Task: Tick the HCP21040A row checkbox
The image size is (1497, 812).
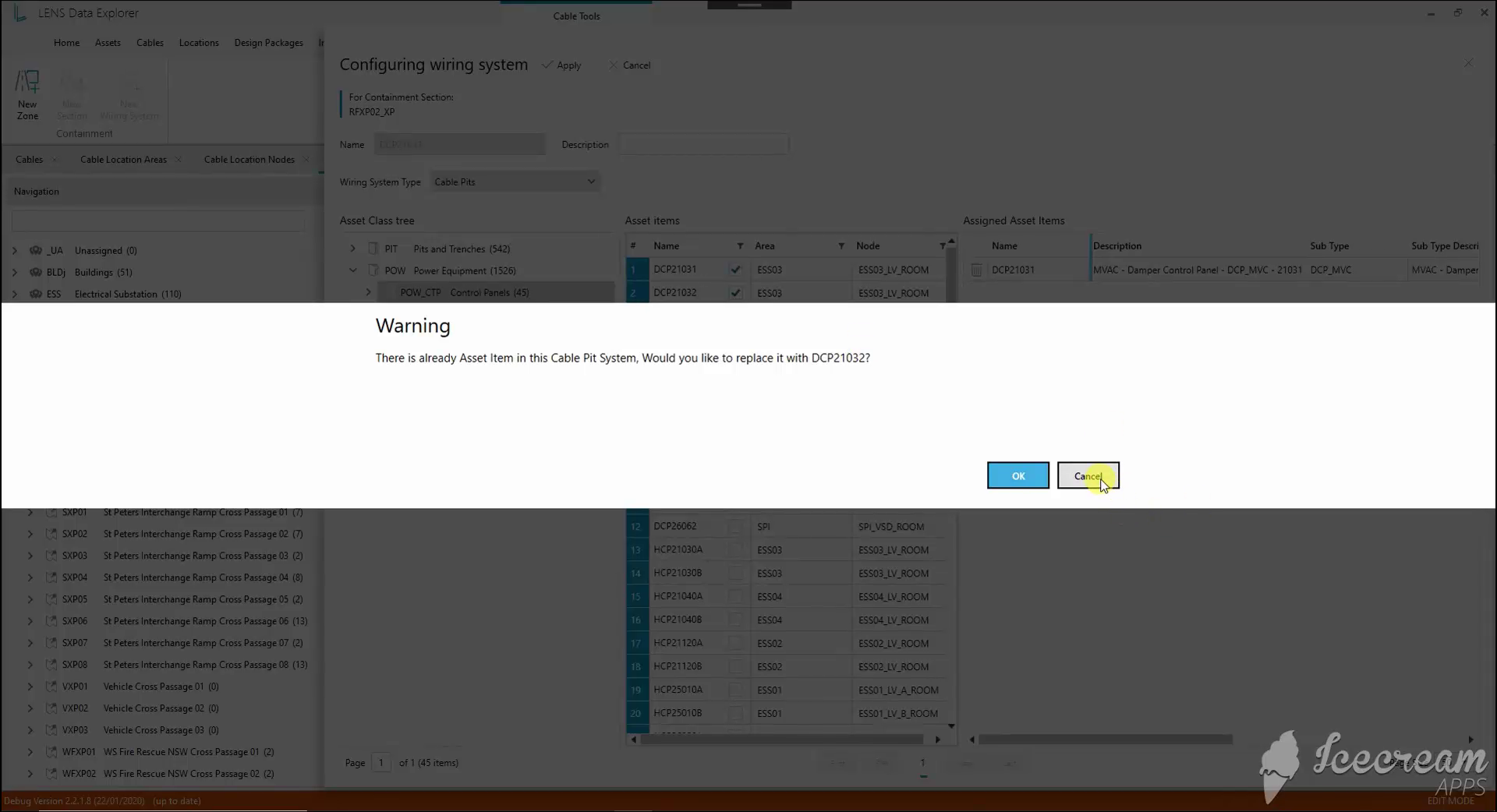Action: coord(735,597)
